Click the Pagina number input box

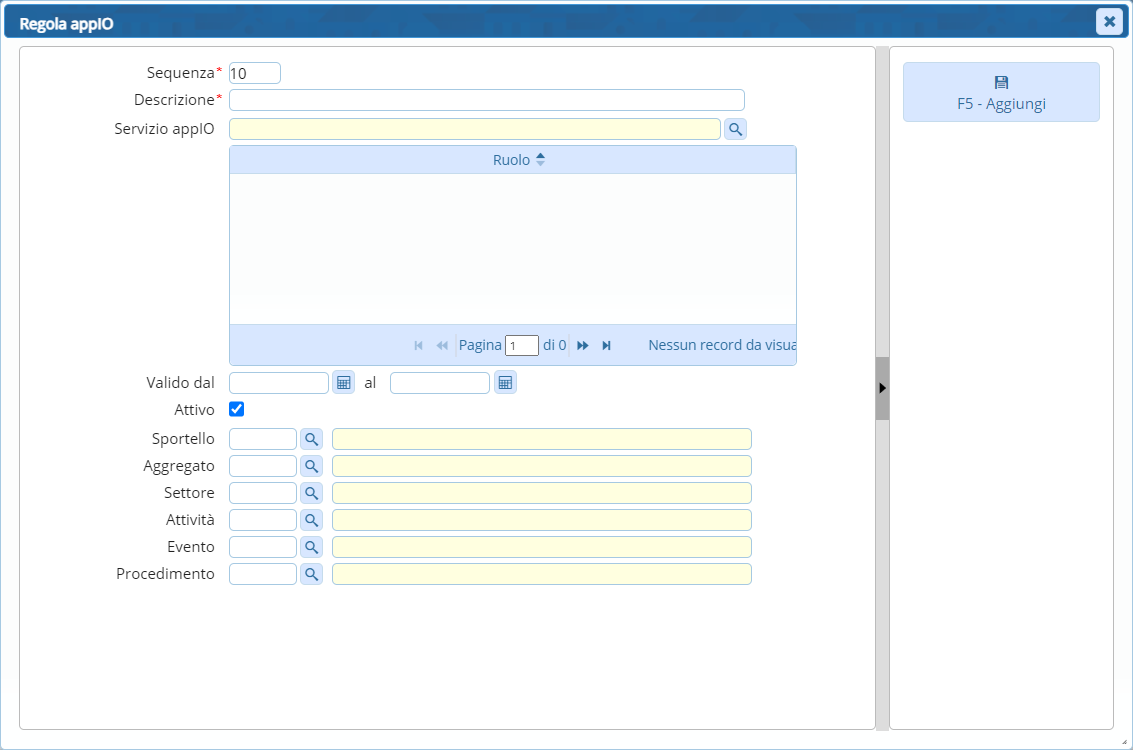pos(522,346)
